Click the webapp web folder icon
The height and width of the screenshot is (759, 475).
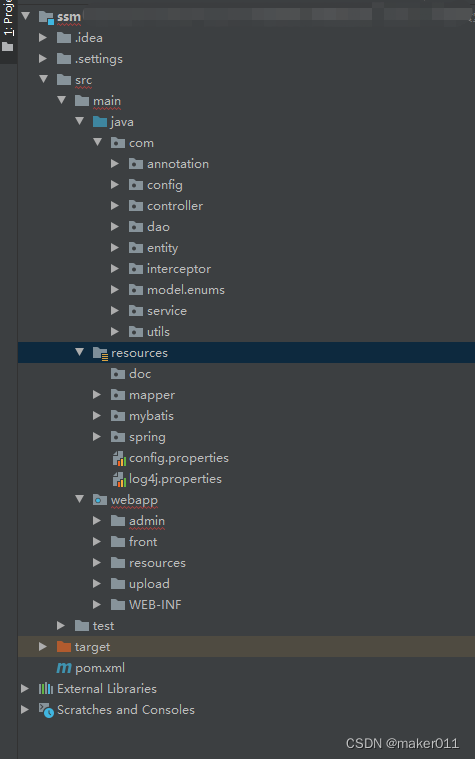pyautogui.click(x=100, y=500)
